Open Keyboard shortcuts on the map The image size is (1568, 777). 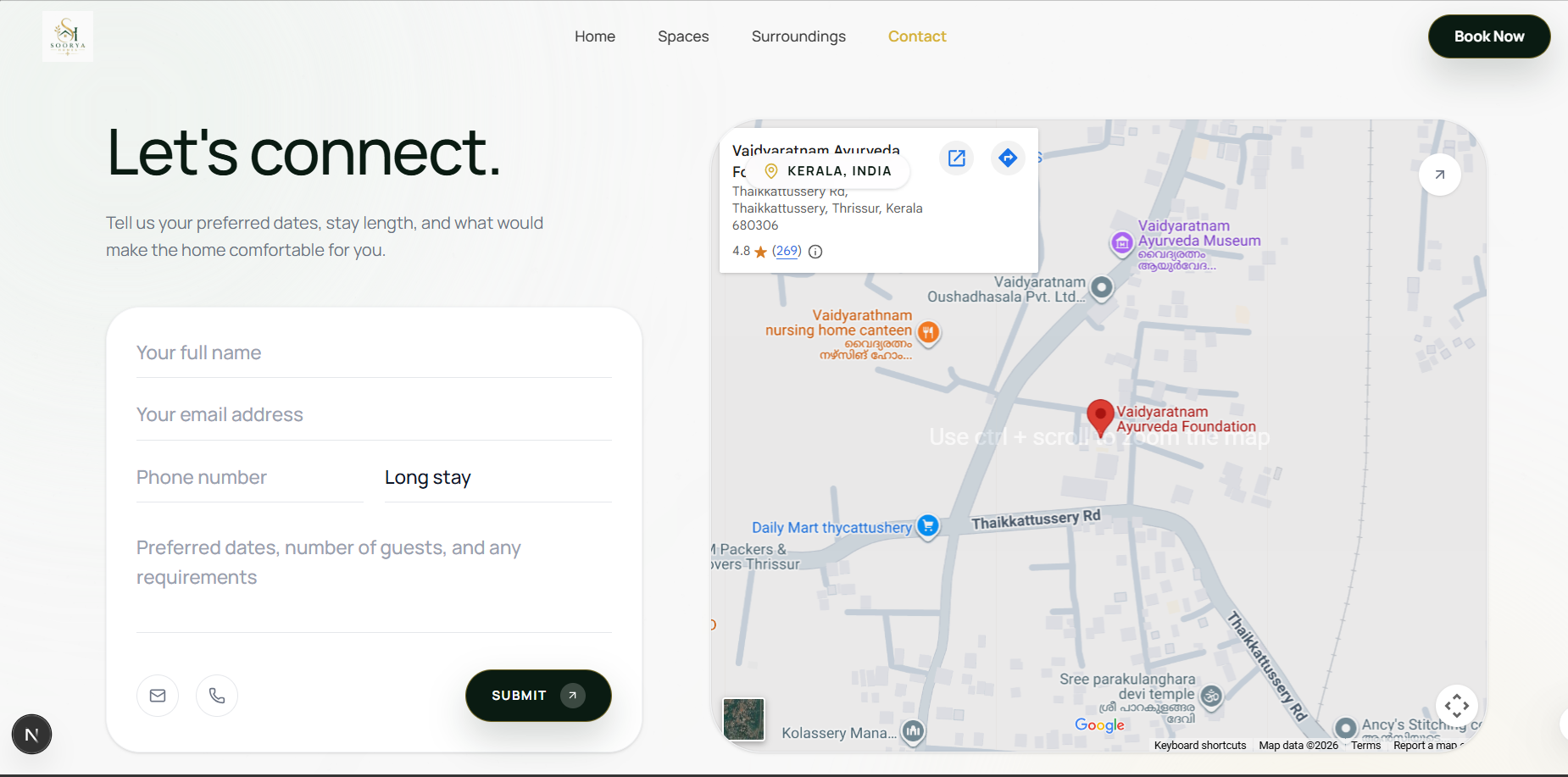point(1200,746)
